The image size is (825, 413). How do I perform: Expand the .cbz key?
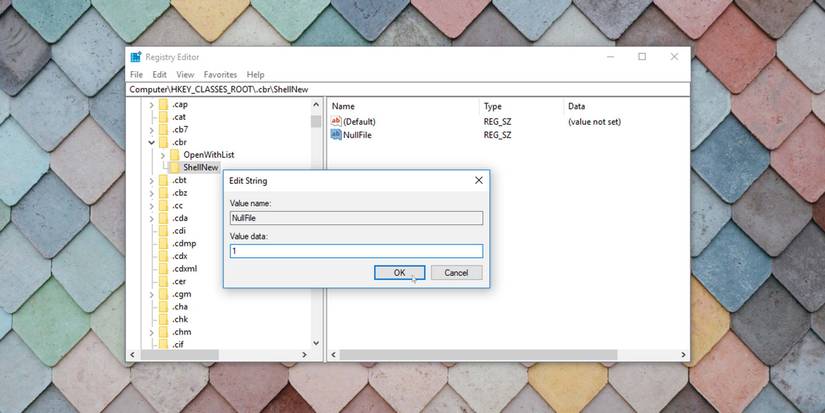[x=152, y=193]
